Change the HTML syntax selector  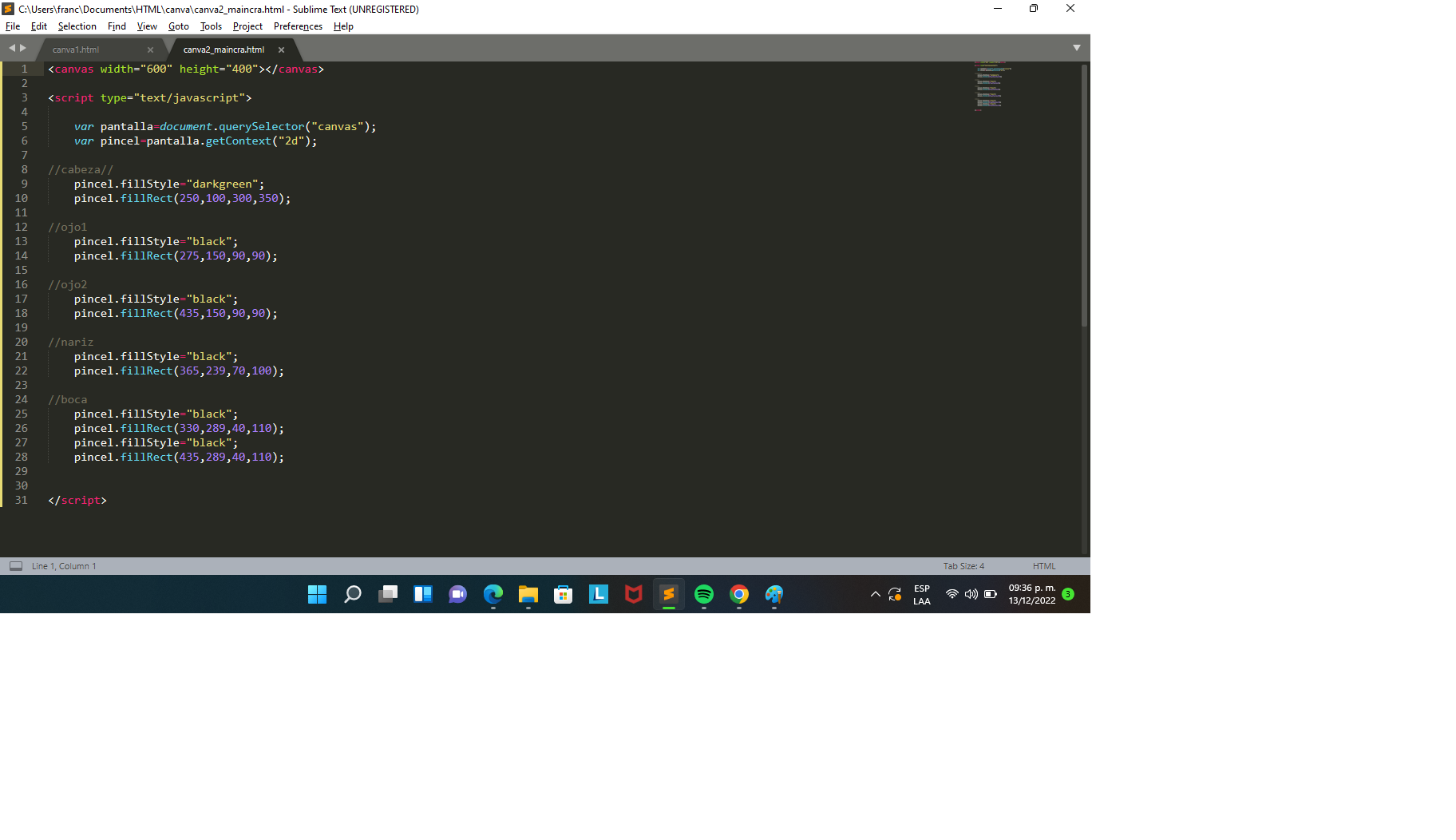coord(1044,566)
